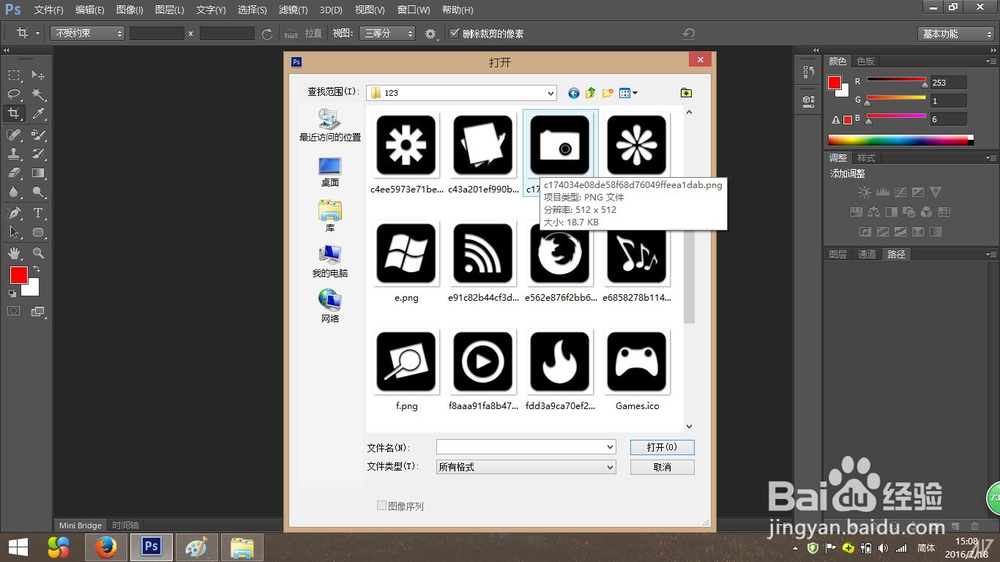Viewport: 1000px width, 562px height.
Task: Go back with the dialog's back arrow
Action: click(x=574, y=93)
